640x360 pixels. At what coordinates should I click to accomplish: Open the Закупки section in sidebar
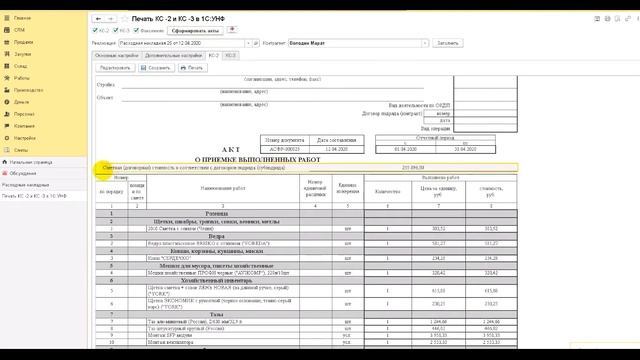click(x=22, y=54)
